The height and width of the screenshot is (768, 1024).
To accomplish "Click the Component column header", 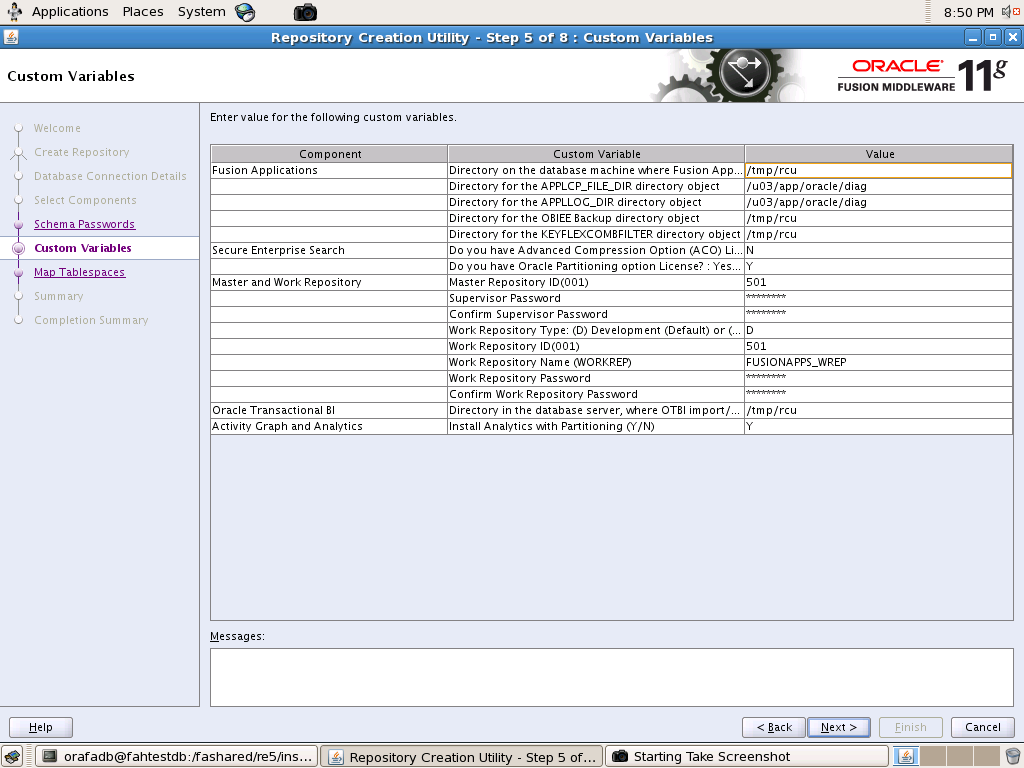I will (x=329, y=154).
